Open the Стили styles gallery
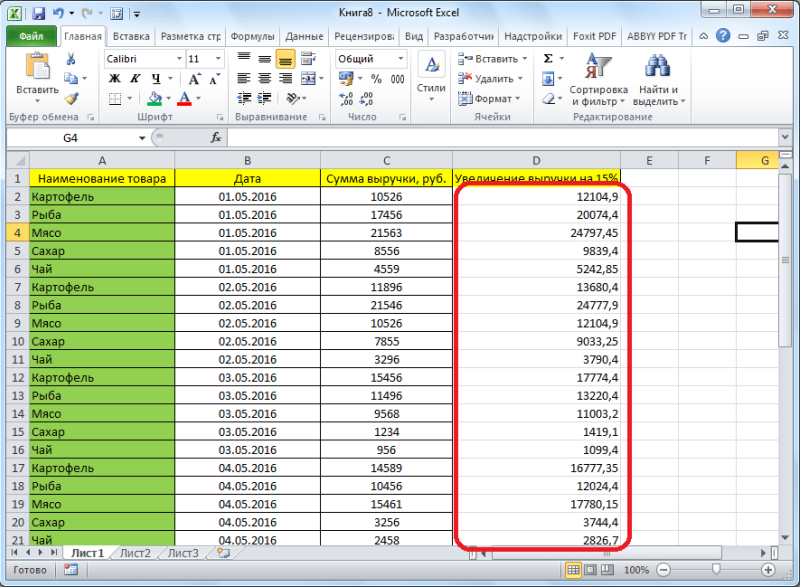 pyautogui.click(x=431, y=78)
